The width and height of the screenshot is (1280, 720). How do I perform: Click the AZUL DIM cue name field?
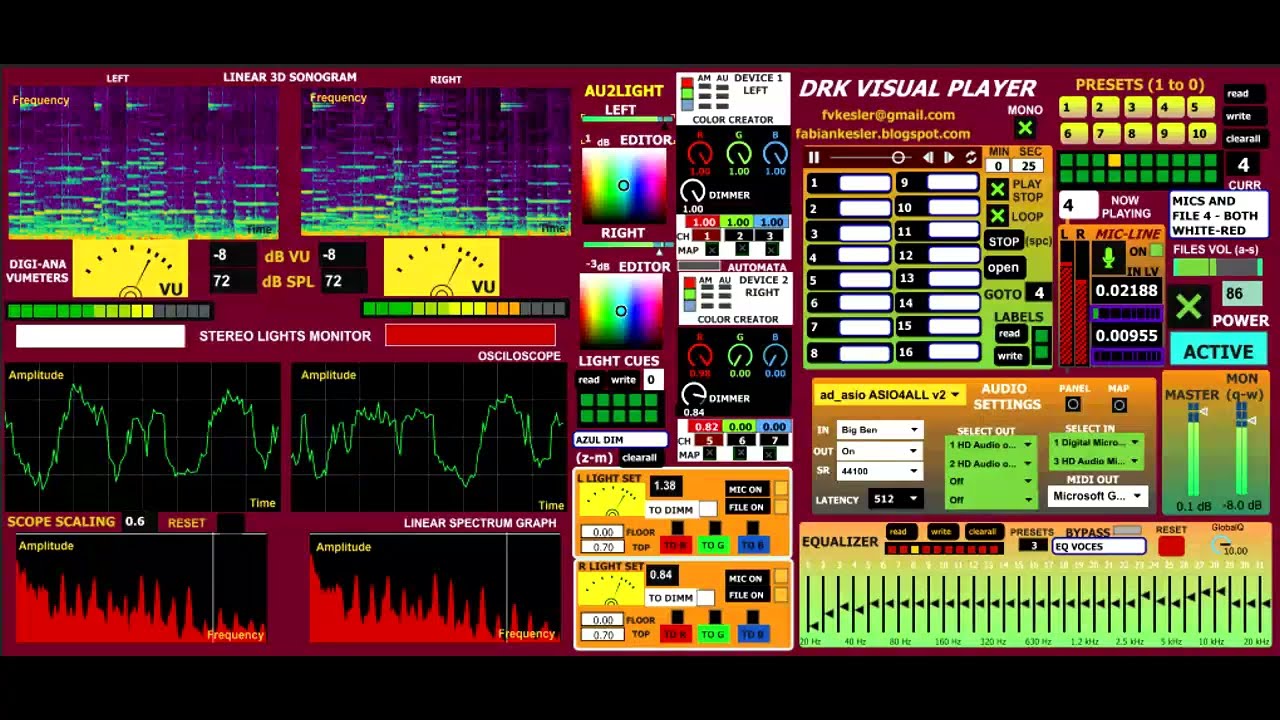(620, 440)
